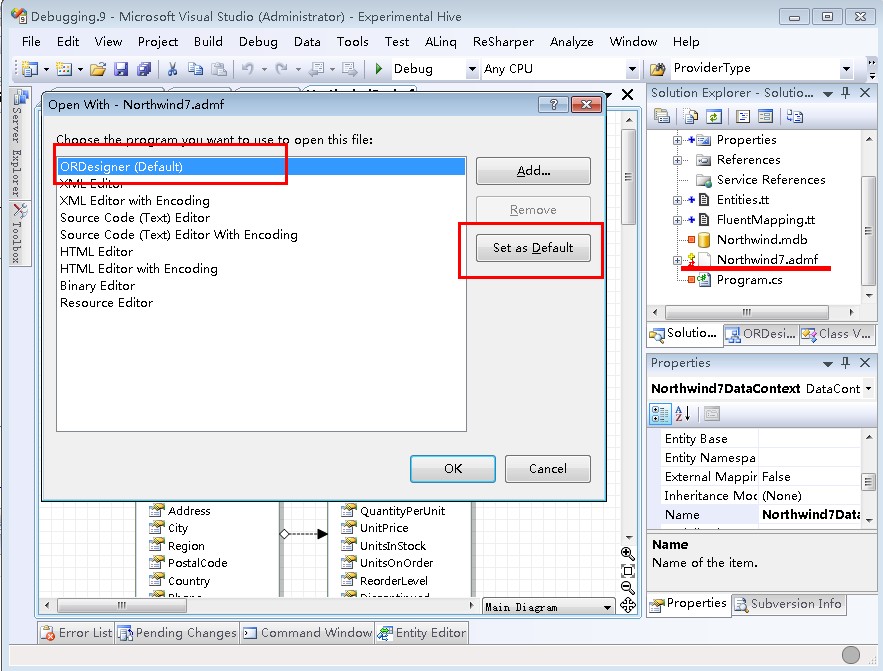Select XML Editor with Encoding in the list

click(x=261, y=201)
